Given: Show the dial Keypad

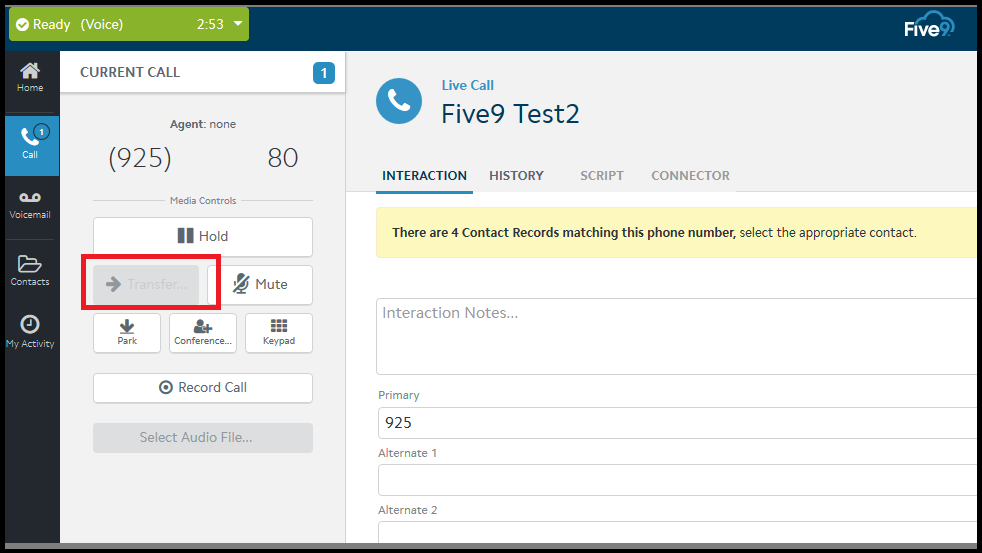Looking at the screenshot, I should coord(279,333).
